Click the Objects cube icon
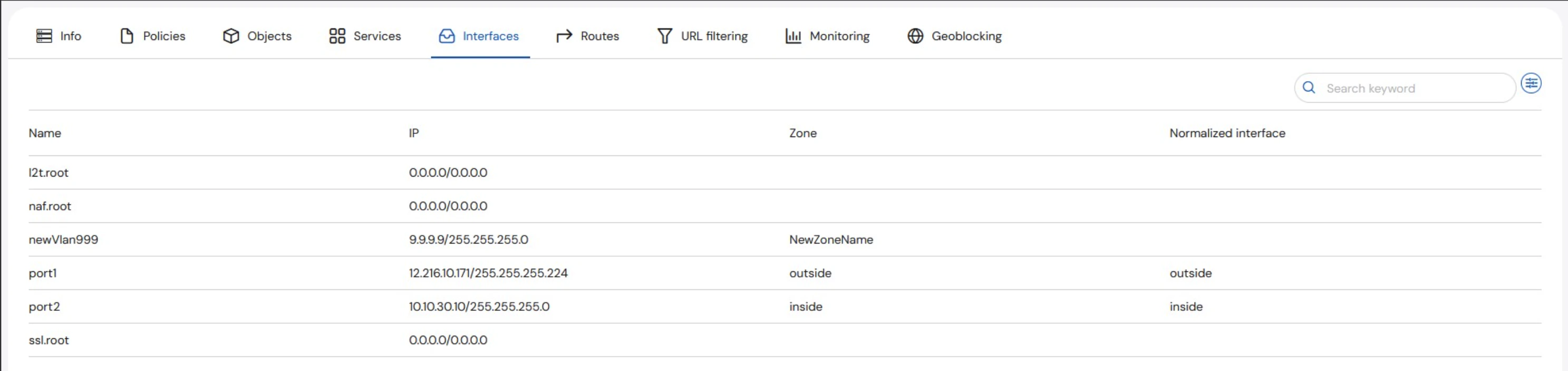This screenshot has height=371, width=1568. click(231, 36)
